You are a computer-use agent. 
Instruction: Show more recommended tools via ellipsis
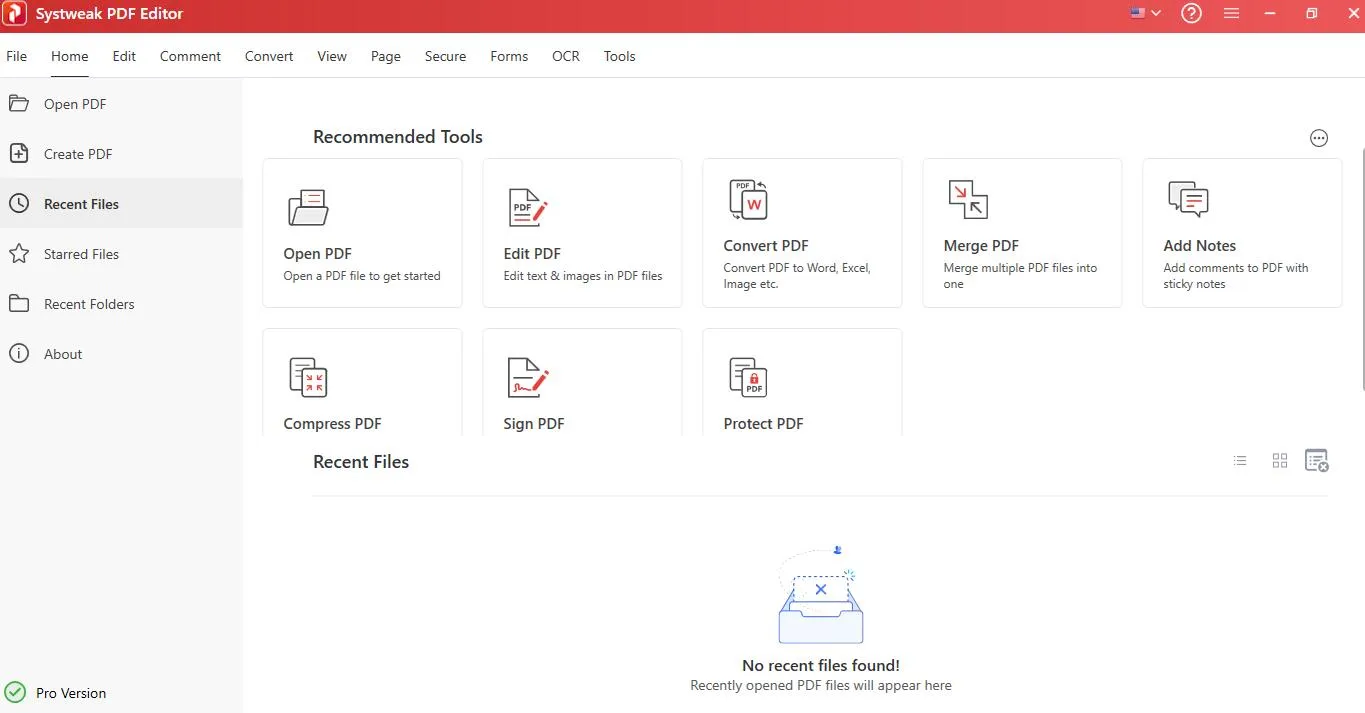pos(1319,138)
